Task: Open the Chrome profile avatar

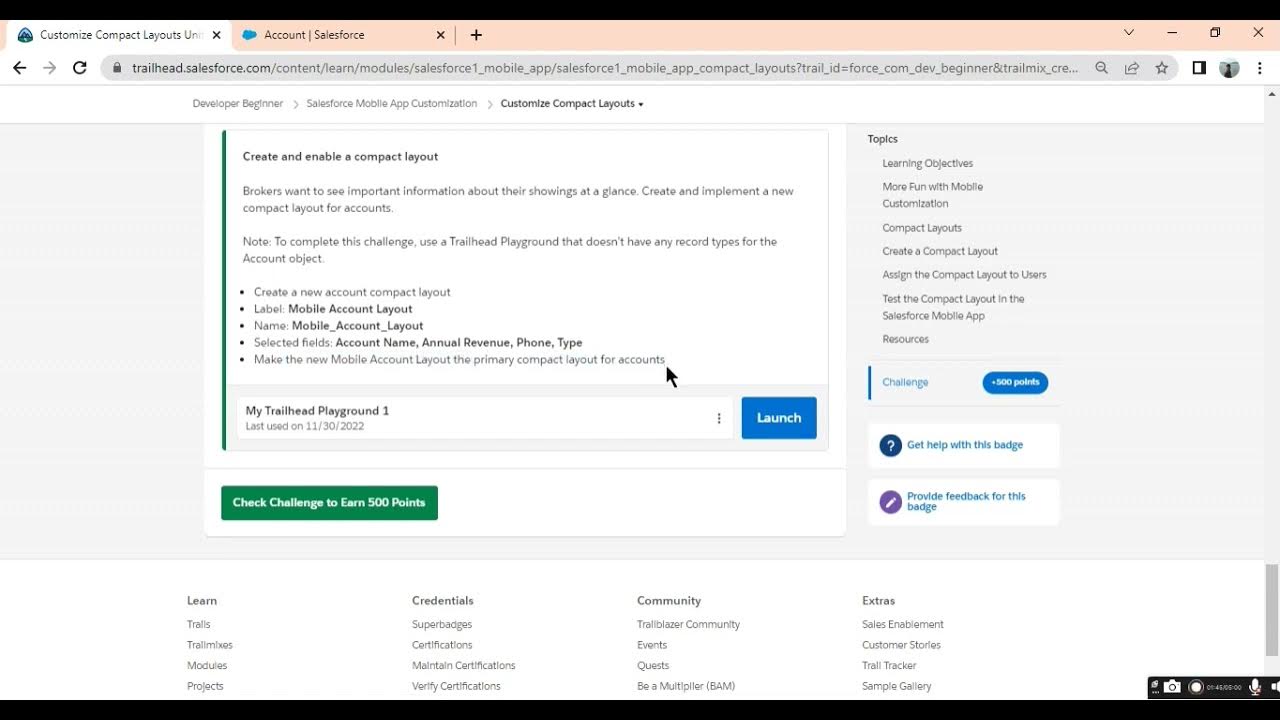Action: [x=1229, y=68]
